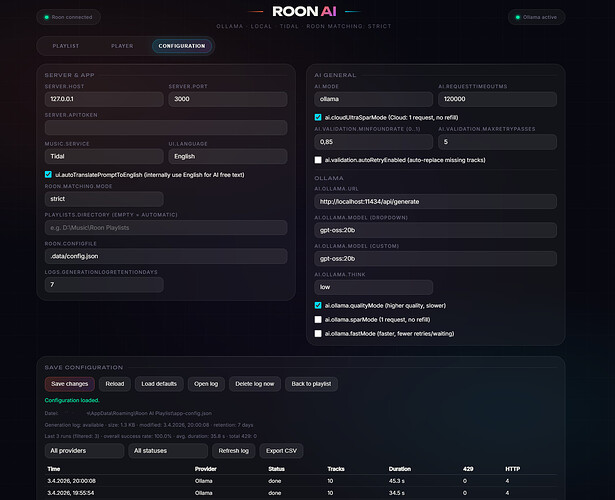Edit the roon.configFile field .data/config.json
This screenshot has height=500, width=615.
pyautogui.click(x=166, y=256)
